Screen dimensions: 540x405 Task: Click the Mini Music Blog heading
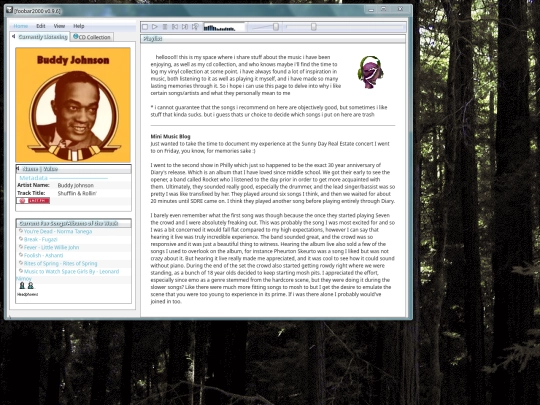(170, 136)
